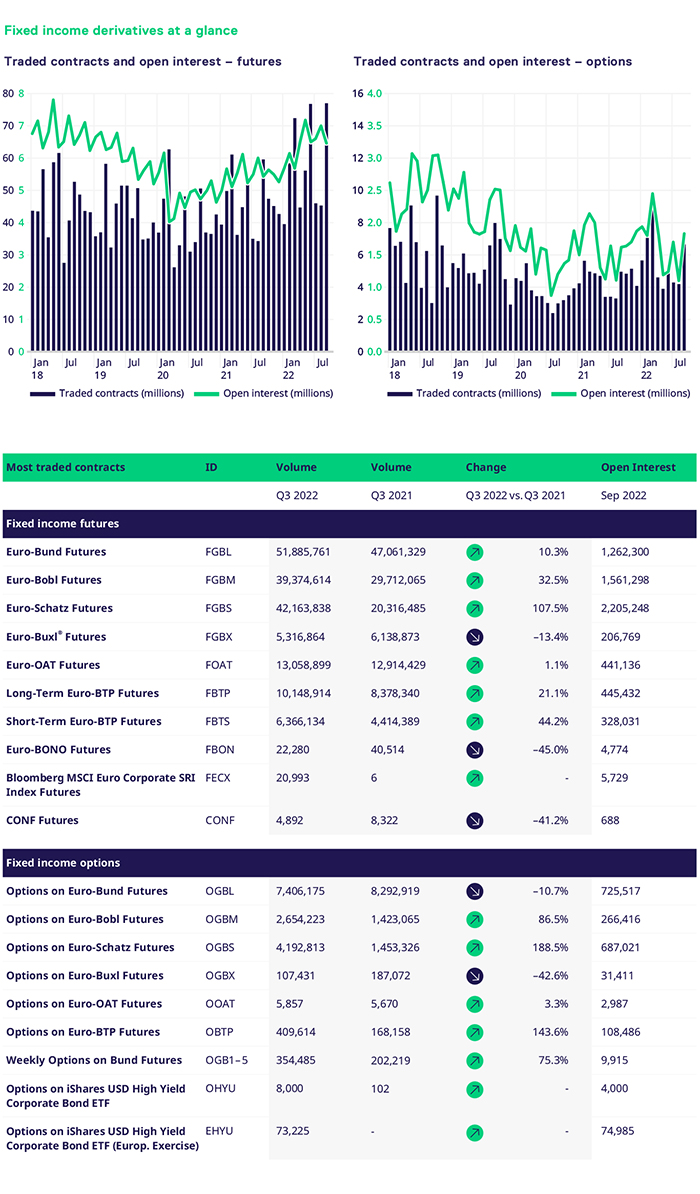Click the FGBL contract ID cell
The height and width of the screenshot is (1194, 700).
(x=219, y=552)
